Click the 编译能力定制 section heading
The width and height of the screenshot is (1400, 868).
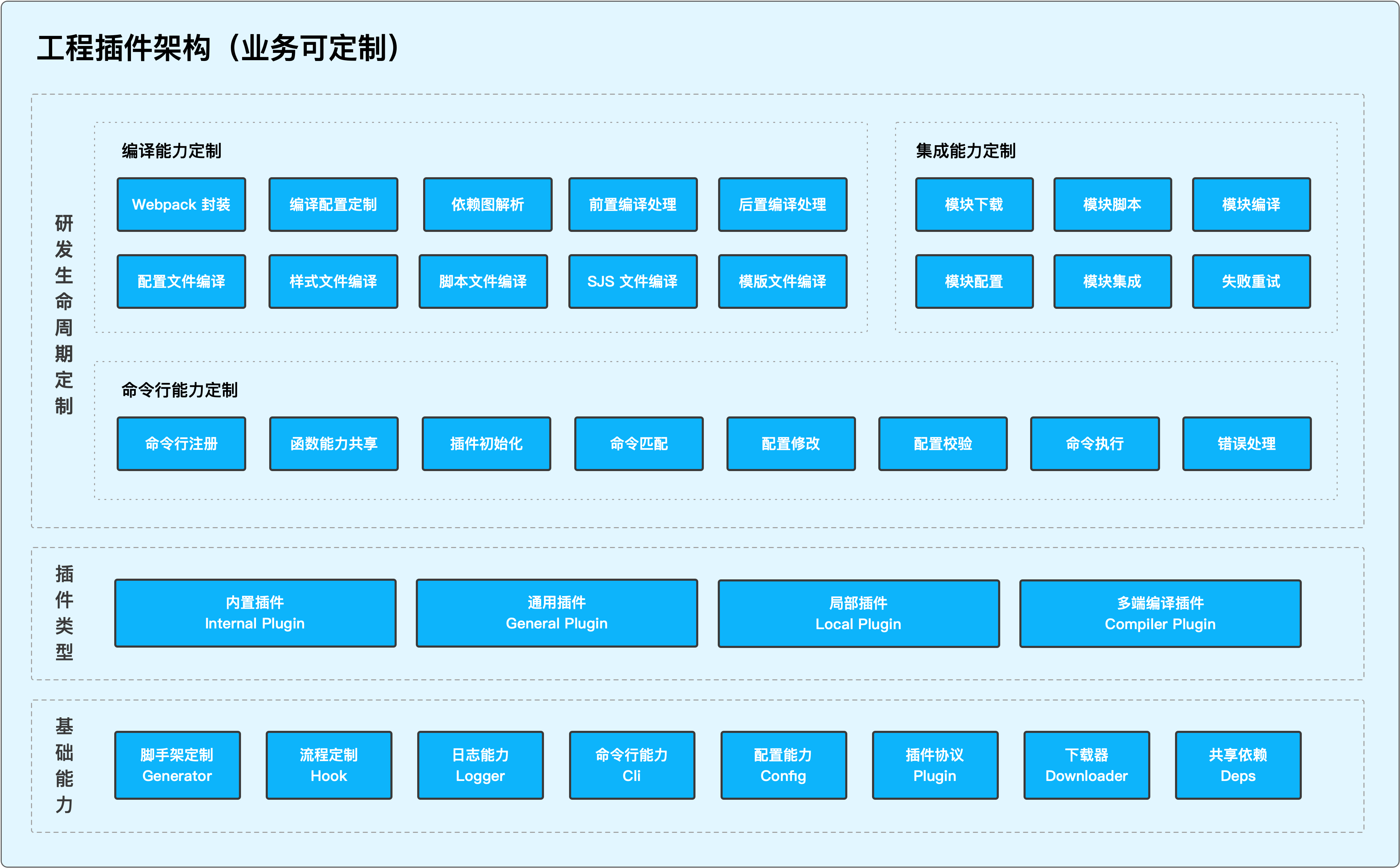click(171, 151)
